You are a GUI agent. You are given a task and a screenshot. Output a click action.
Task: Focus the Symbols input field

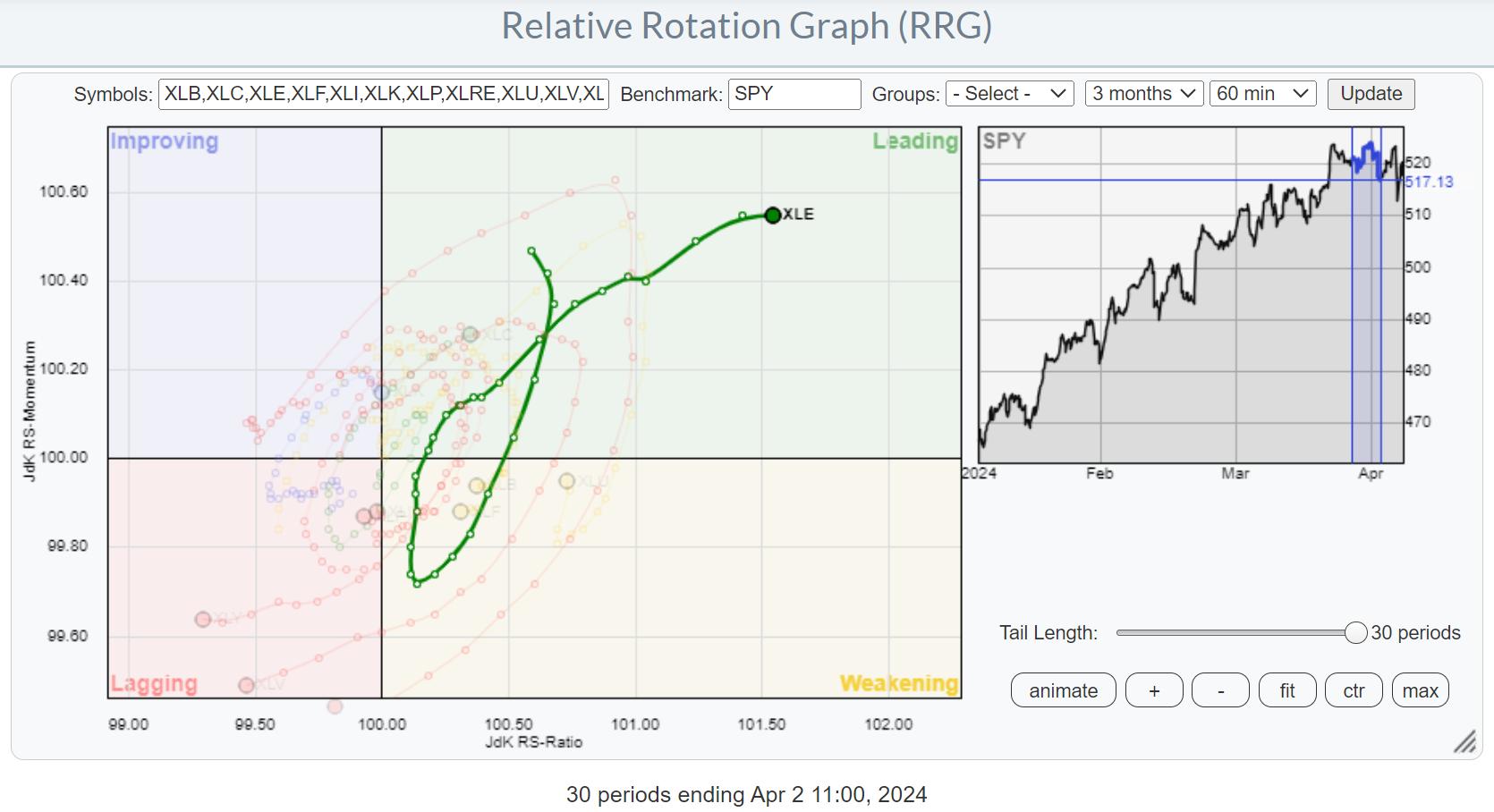click(x=384, y=94)
